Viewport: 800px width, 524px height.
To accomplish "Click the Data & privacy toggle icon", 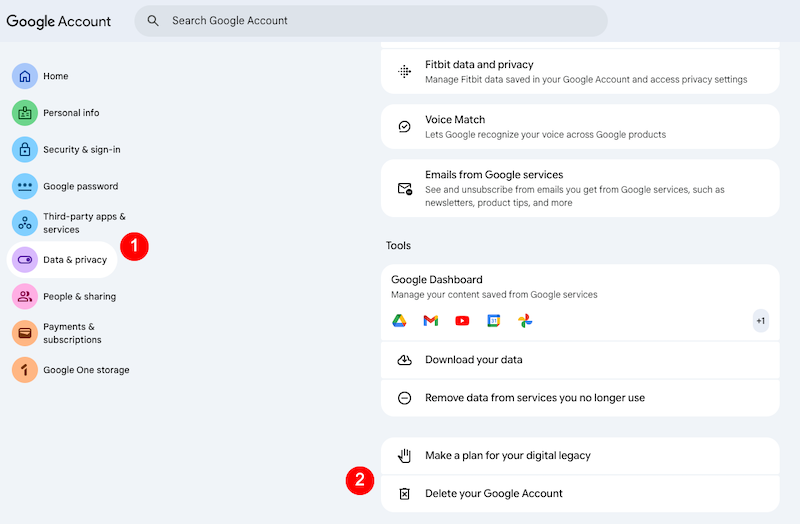I will [x=24, y=260].
